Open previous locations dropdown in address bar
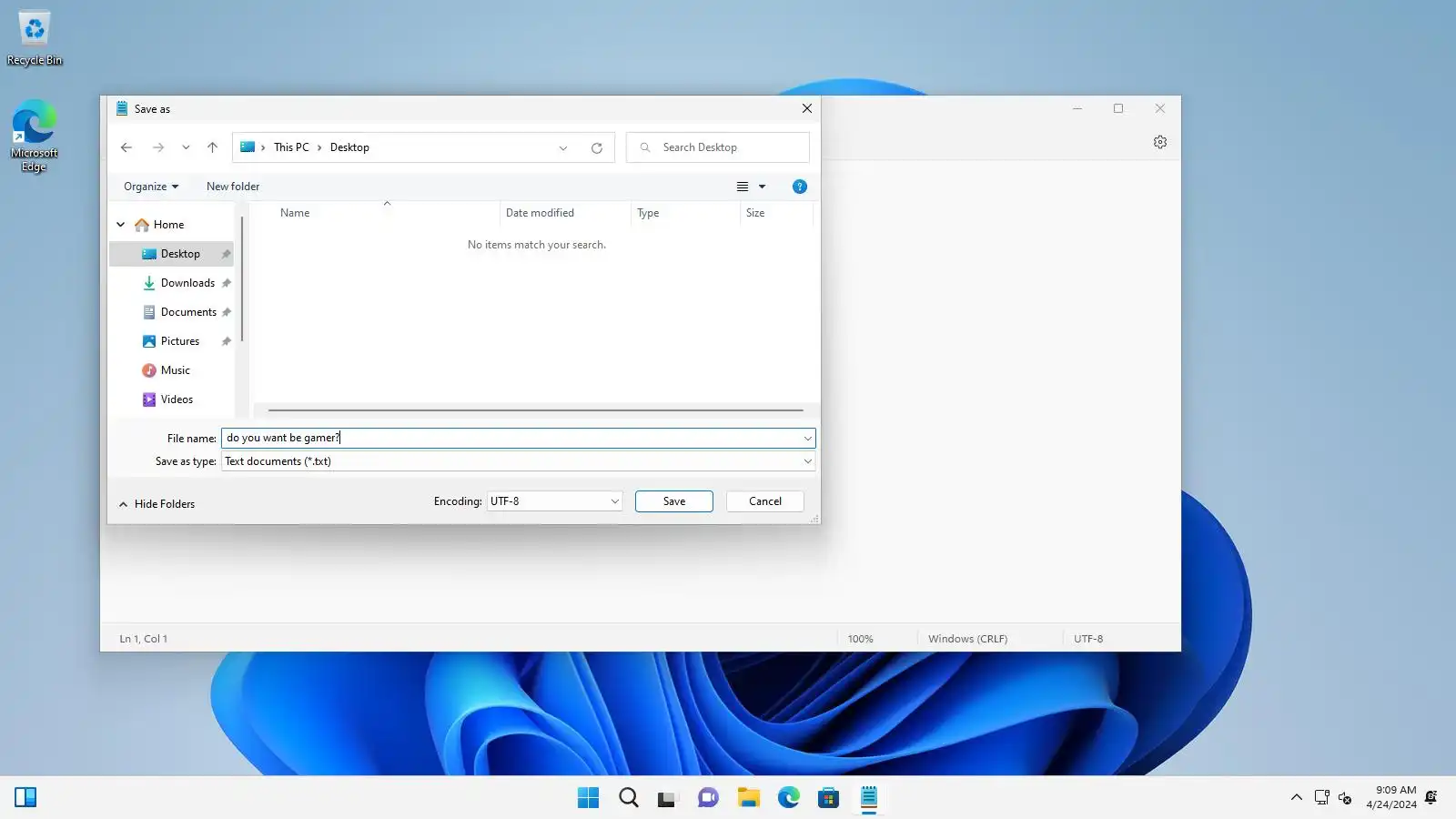1456x819 pixels. [563, 147]
